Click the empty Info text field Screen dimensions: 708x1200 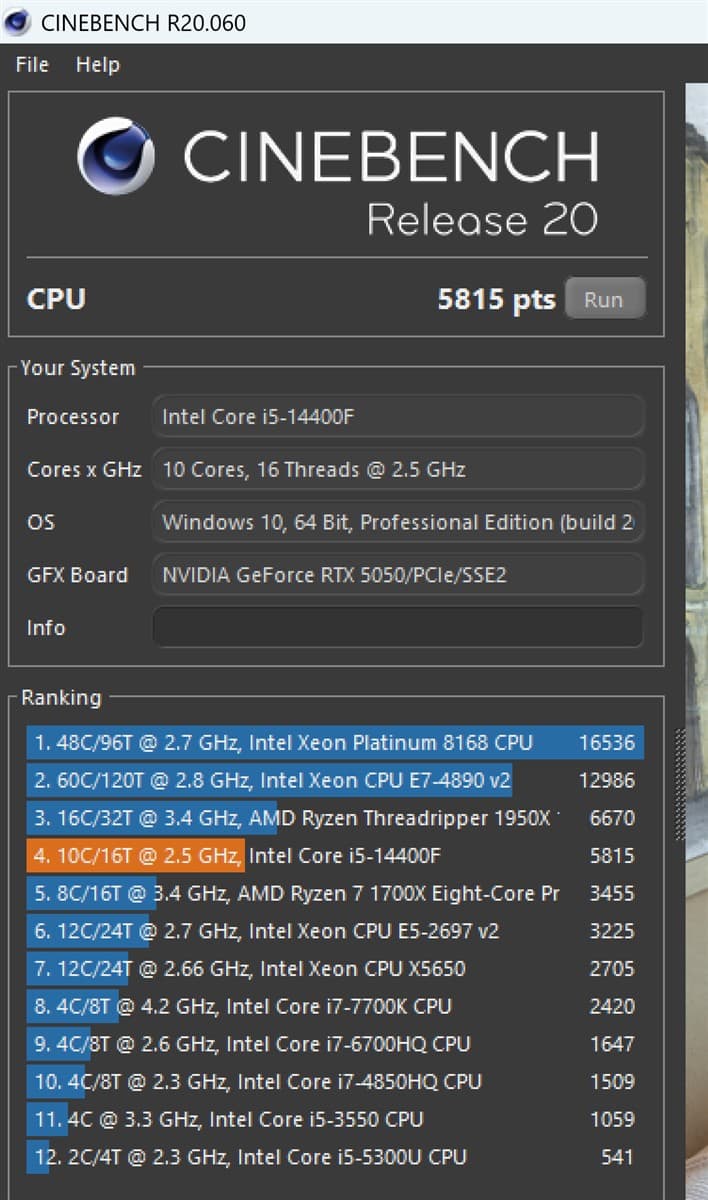397,628
